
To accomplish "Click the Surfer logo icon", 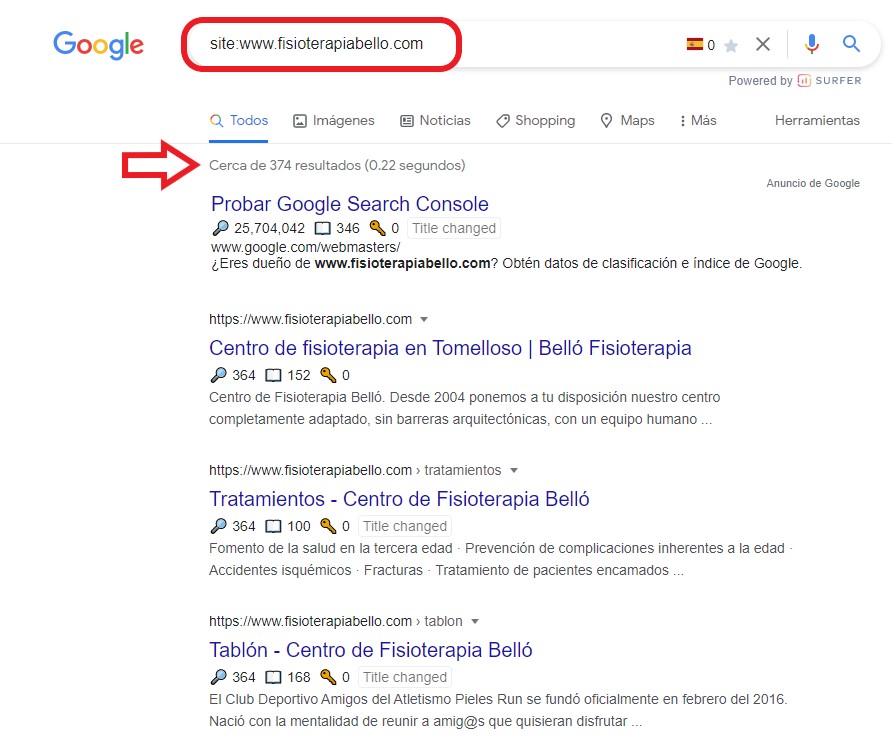I will point(803,80).
